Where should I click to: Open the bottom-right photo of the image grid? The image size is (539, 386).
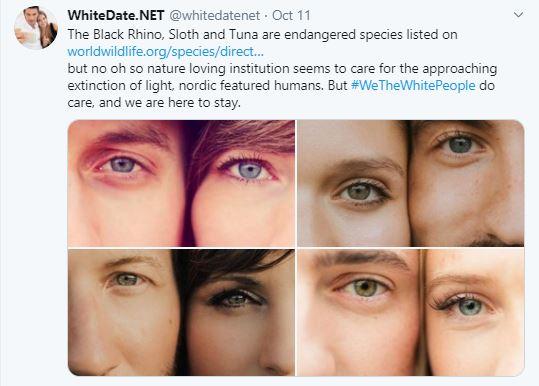(x=410, y=312)
